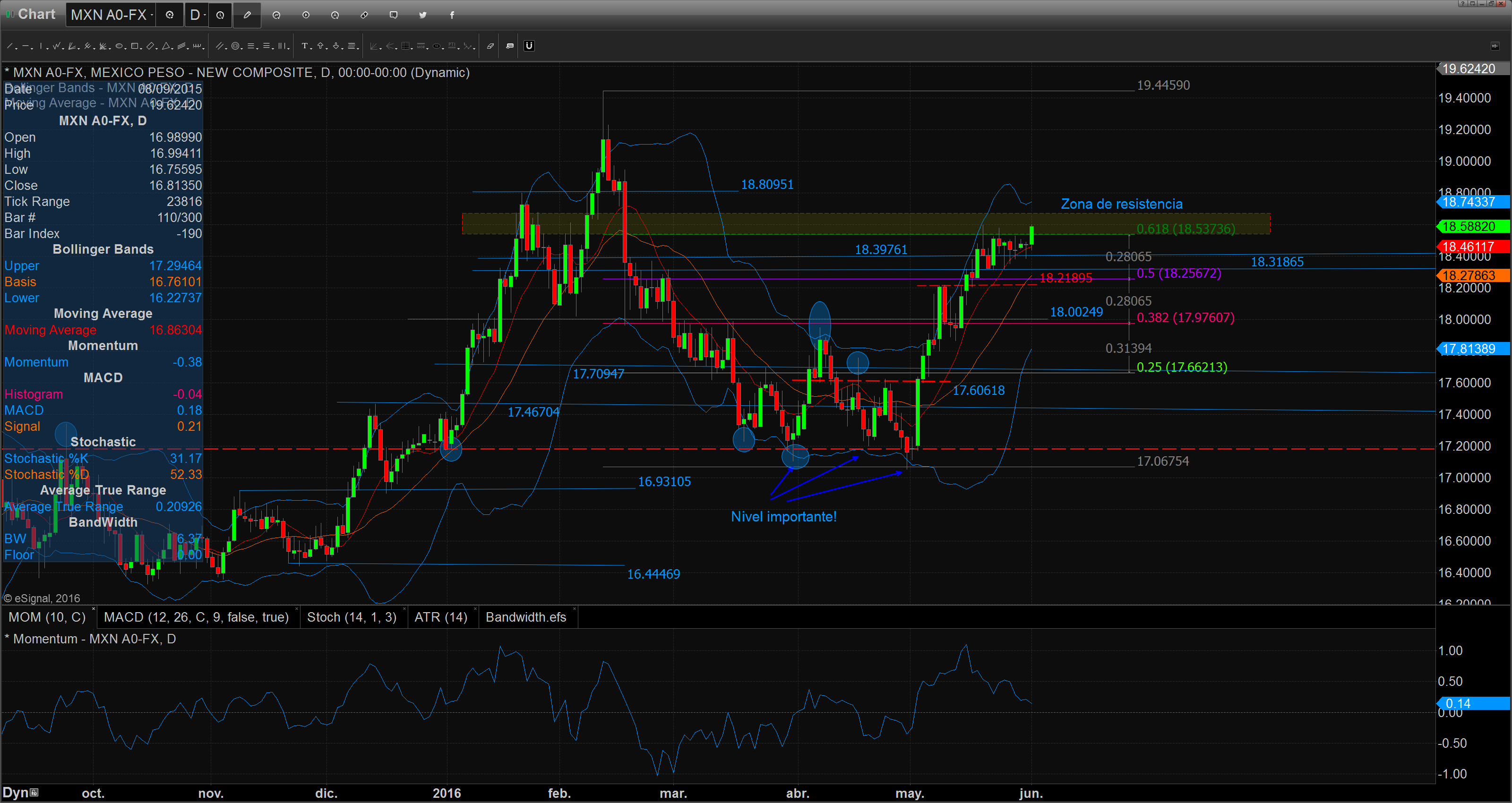1512x803 pixels.
Task: Select the ellipse drawing tool
Action: click(119, 46)
